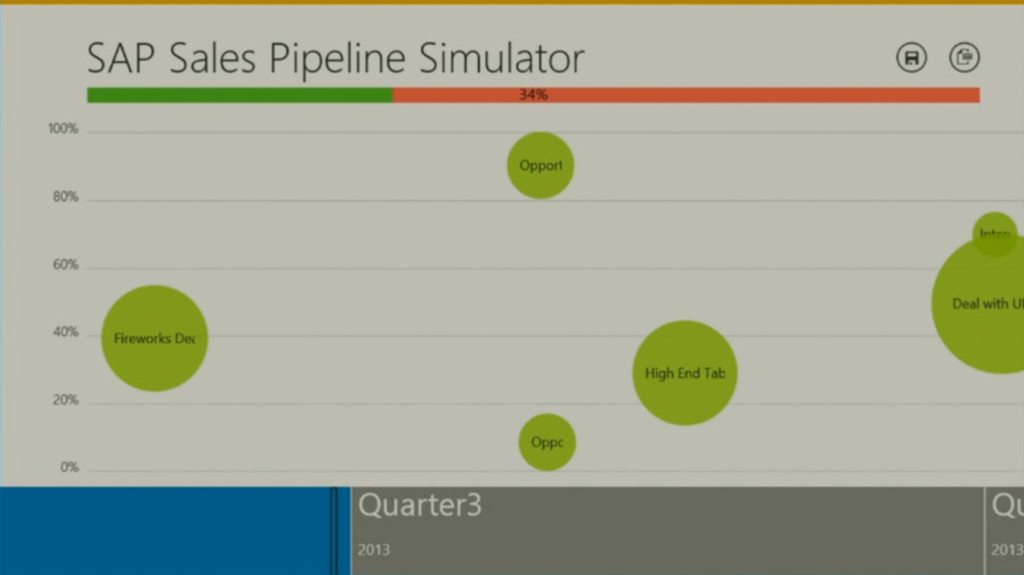This screenshot has width=1024, height=575.
Task: Select the Quarter3 2013 timeline tile
Action: (x=667, y=531)
